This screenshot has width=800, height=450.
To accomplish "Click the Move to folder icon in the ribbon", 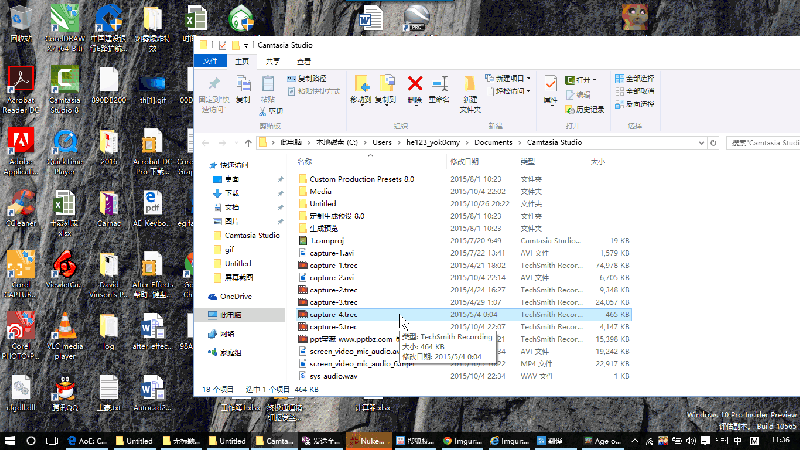I will pos(361,84).
